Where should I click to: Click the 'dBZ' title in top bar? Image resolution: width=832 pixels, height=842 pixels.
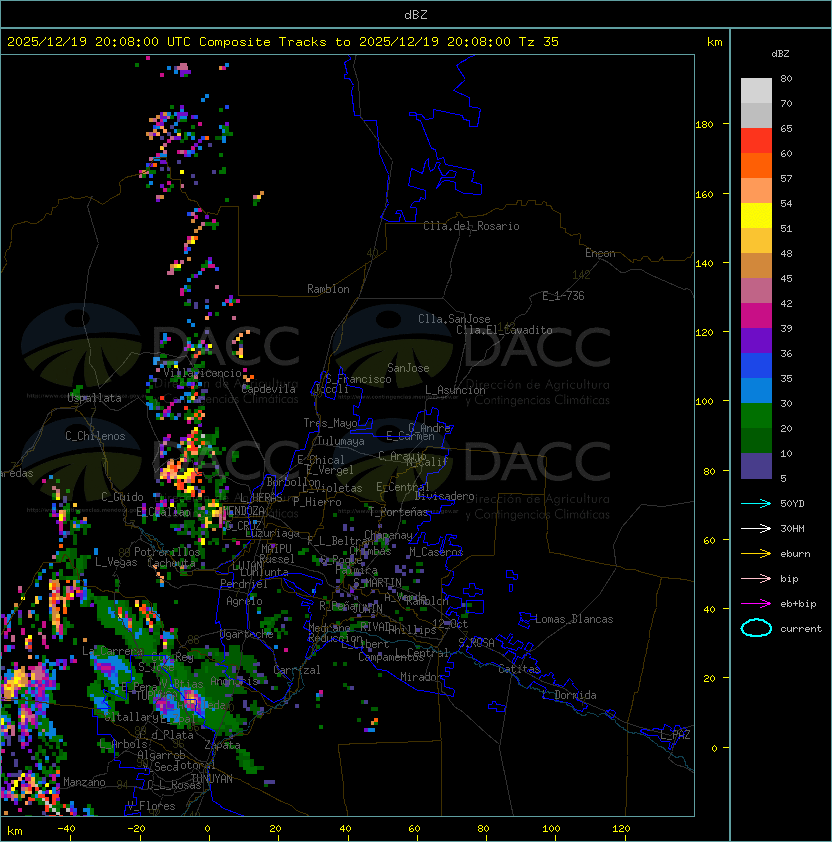pyautogui.click(x=416, y=15)
